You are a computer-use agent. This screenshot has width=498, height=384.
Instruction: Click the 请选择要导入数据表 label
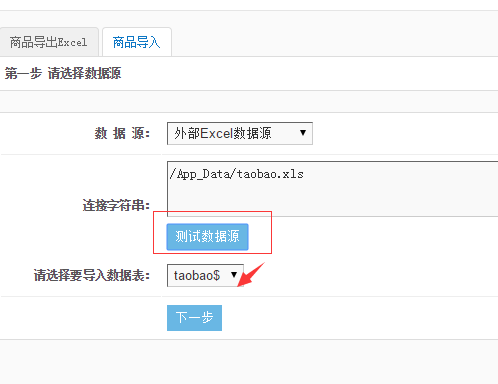coord(92,275)
